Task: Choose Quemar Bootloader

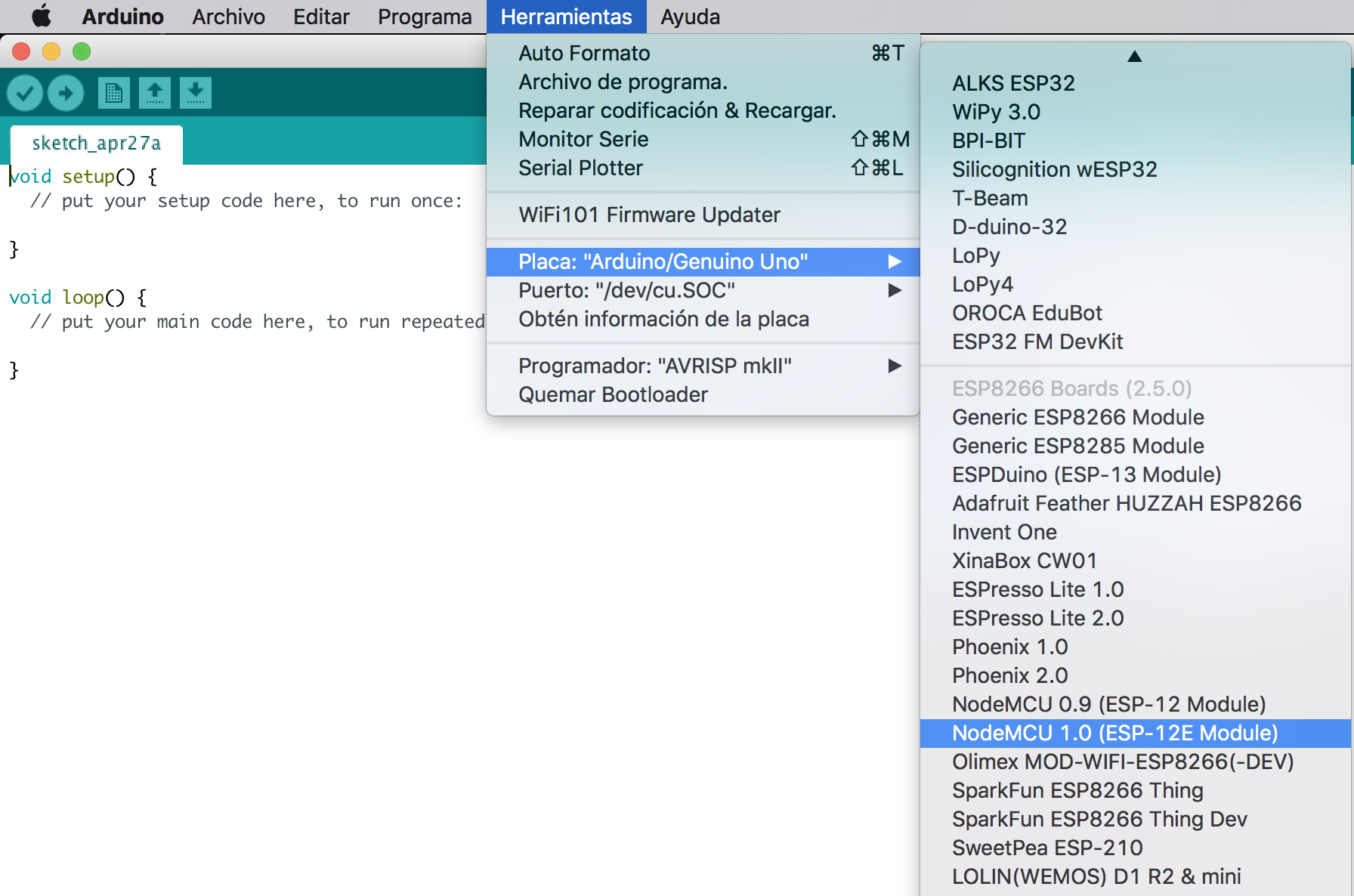Action: [x=703, y=394]
